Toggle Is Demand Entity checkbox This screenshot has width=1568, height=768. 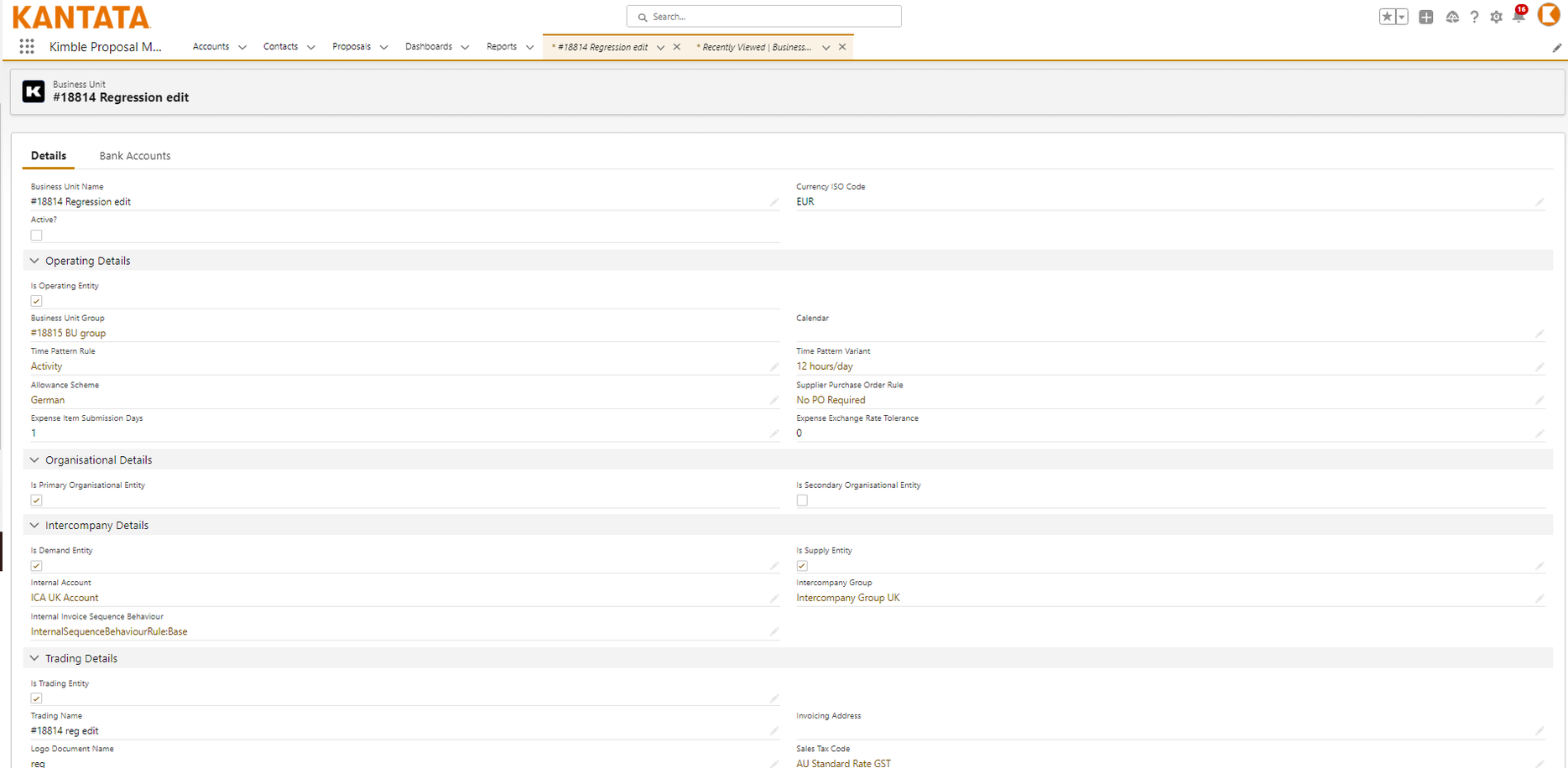[x=36, y=566]
